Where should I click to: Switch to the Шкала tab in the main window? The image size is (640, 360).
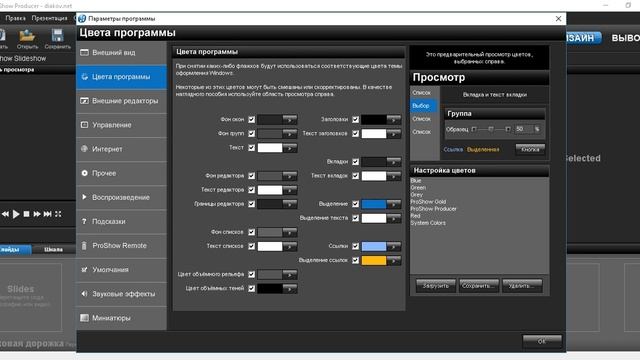53,249
